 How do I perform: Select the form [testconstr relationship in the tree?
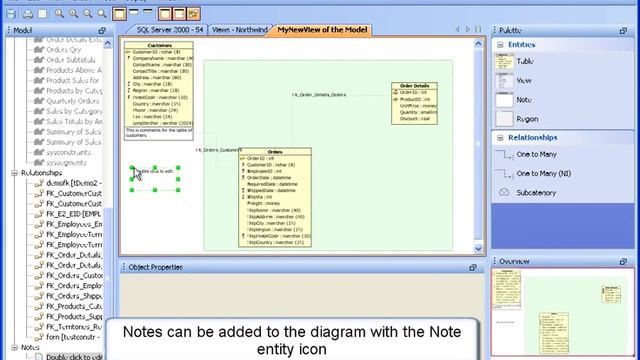click(73, 337)
